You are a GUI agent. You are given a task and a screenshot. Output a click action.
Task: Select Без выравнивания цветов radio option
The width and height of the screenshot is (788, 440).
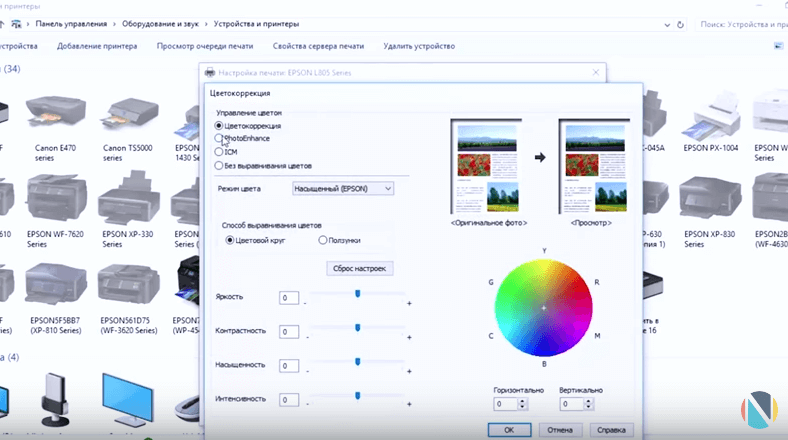point(219,165)
